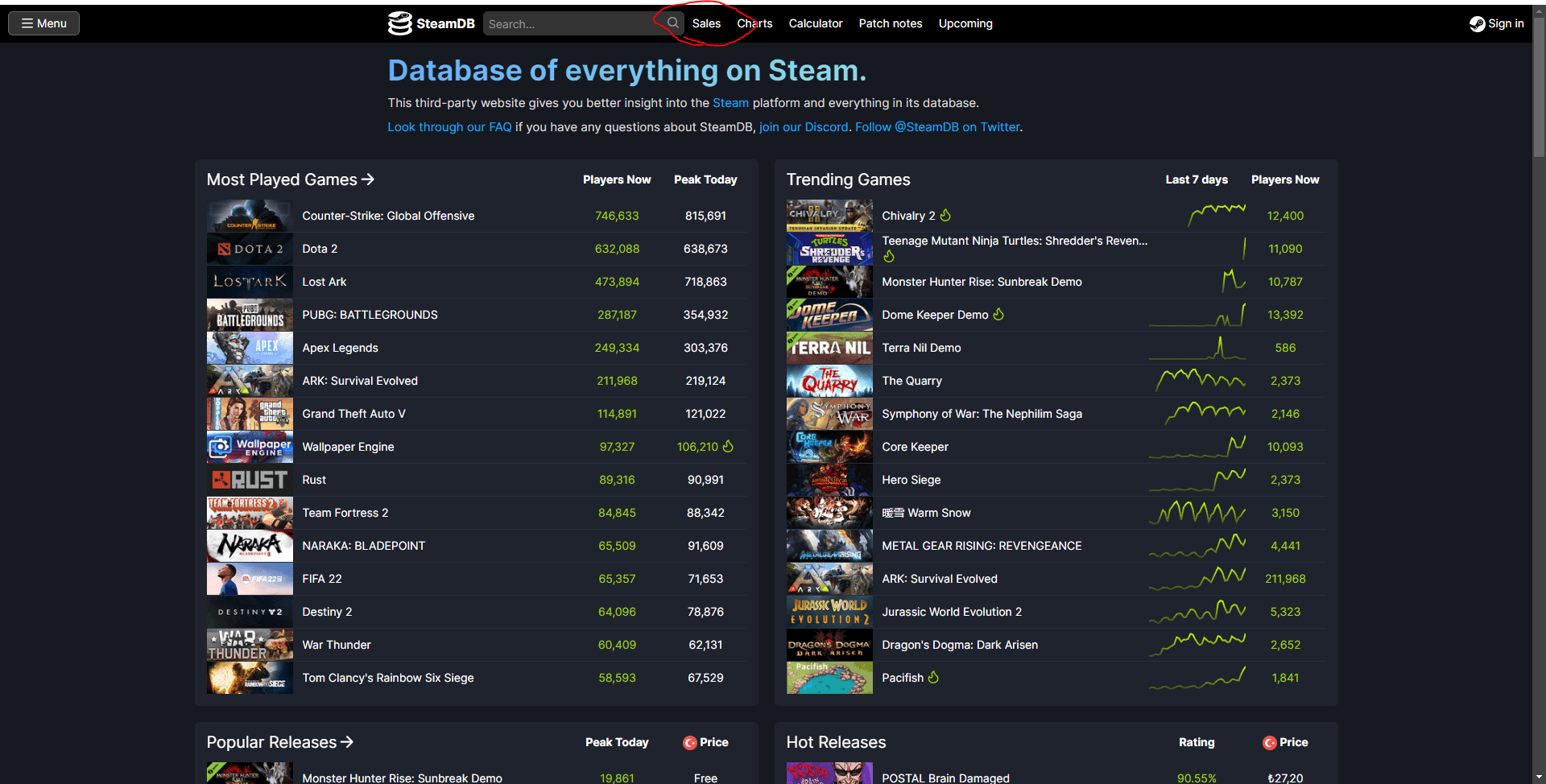Open the Patch notes page
This screenshot has height=784, width=1546.
tap(891, 23)
